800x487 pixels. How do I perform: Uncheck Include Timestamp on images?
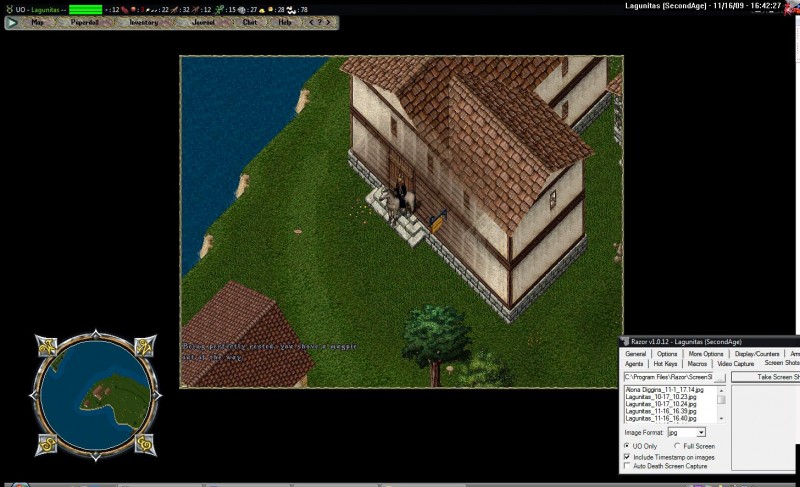pos(627,456)
